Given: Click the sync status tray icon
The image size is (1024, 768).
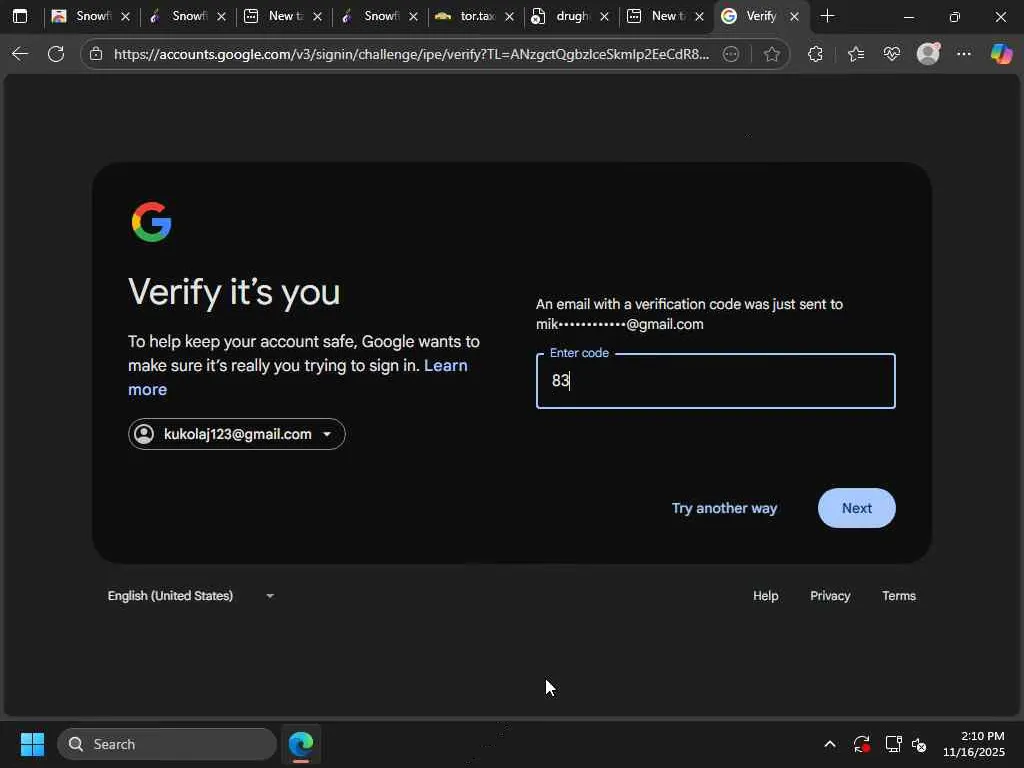Looking at the screenshot, I should 861,744.
